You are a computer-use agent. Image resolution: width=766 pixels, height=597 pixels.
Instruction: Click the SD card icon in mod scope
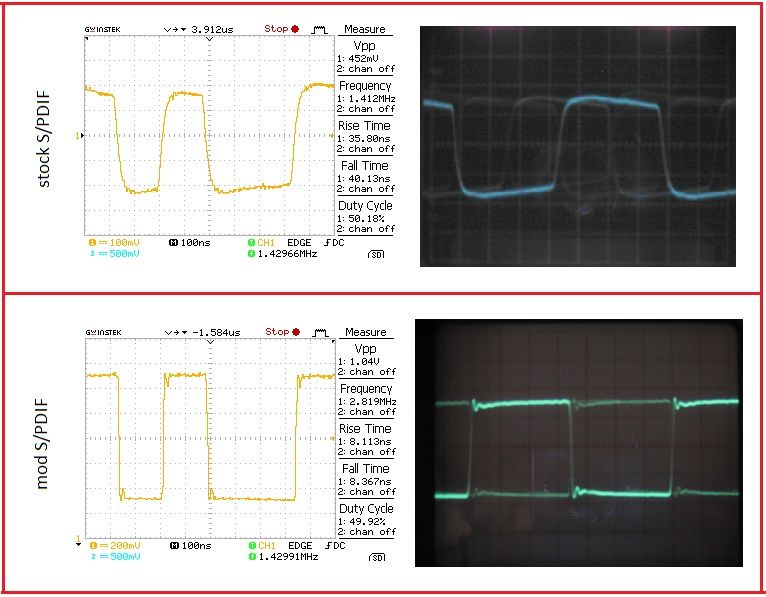point(376,557)
